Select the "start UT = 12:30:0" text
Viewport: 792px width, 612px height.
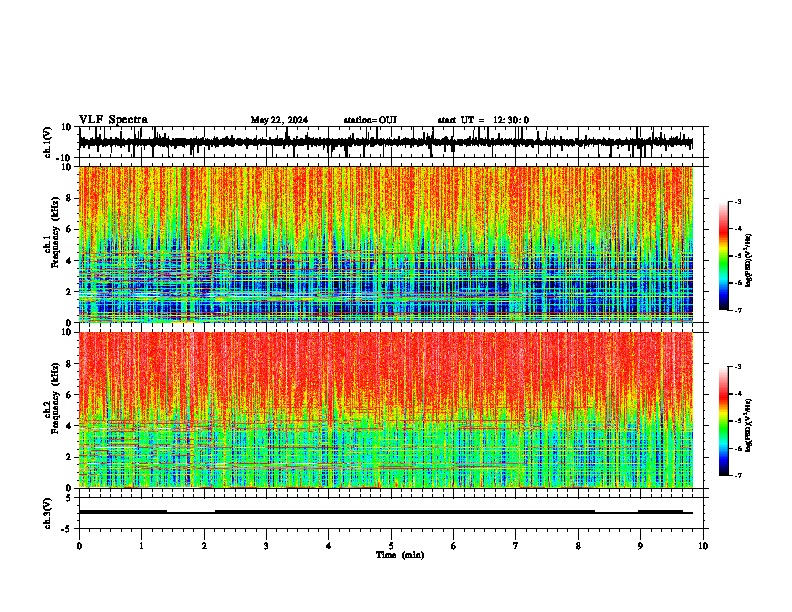(x=483, y=120)
